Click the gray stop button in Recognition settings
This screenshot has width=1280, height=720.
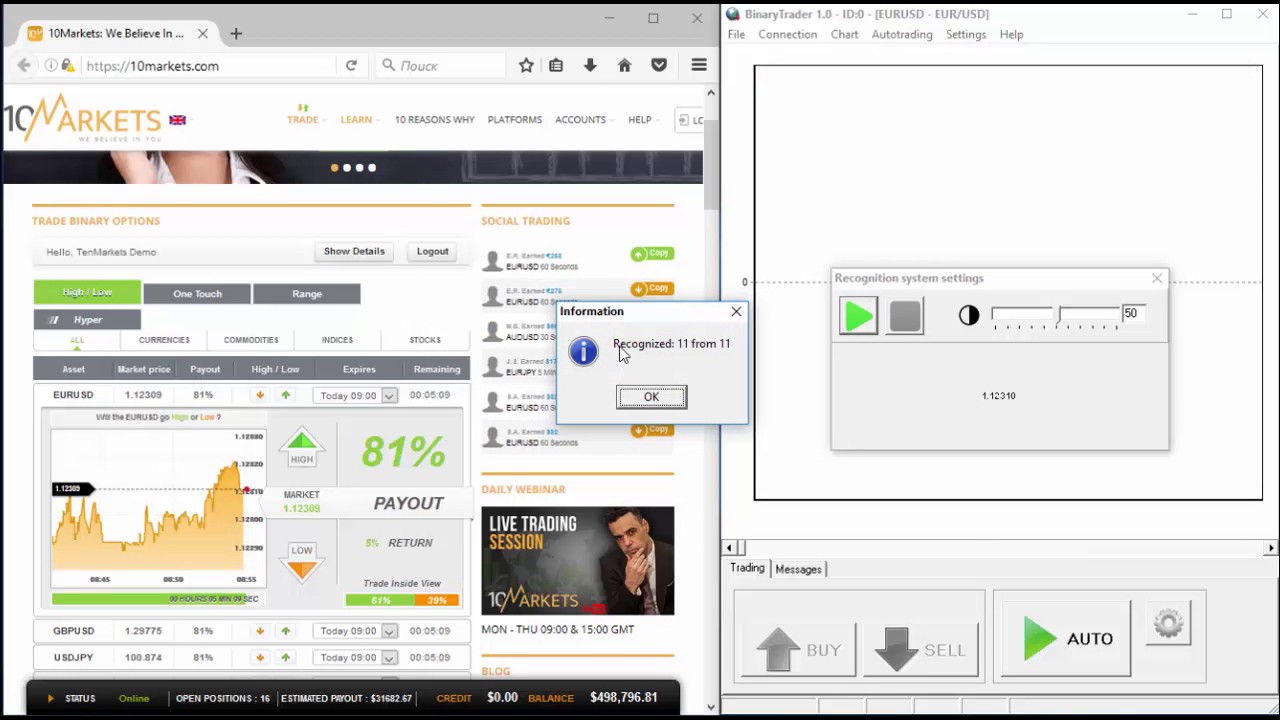[905, 316]
